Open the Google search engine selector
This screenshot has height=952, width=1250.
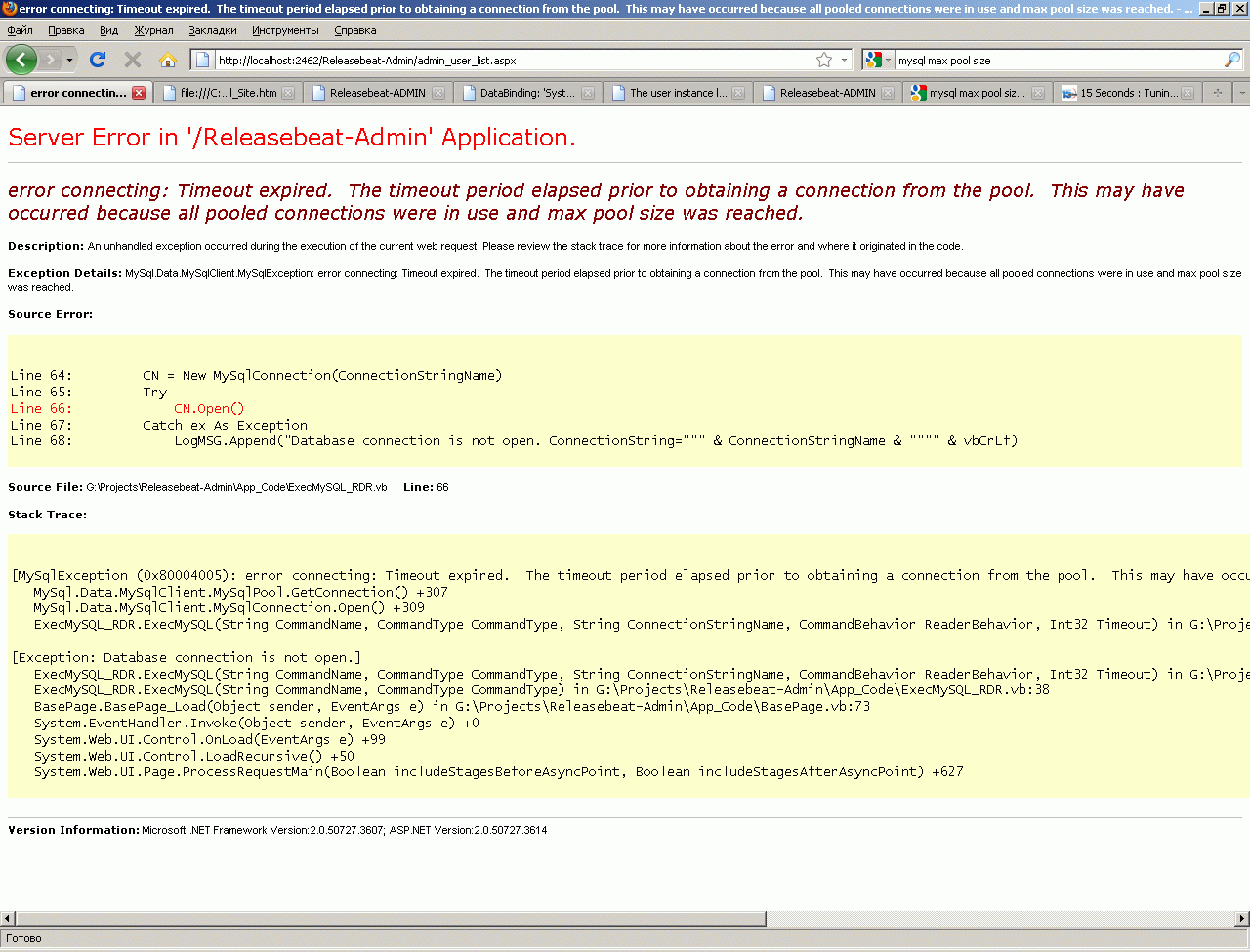pyautogui.click(x=878, y=60)
